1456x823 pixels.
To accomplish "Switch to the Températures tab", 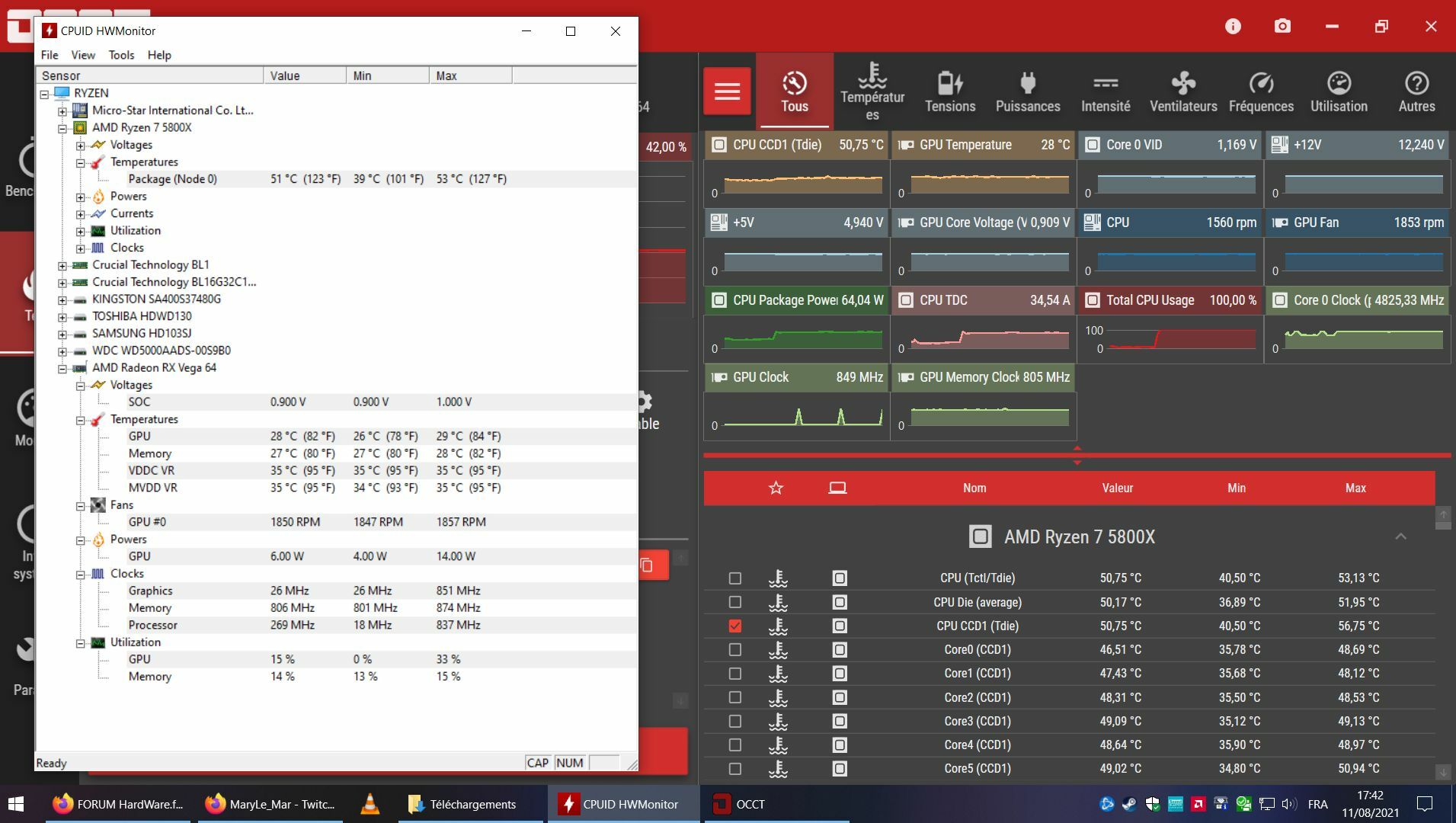I will (x=872, y=91).
